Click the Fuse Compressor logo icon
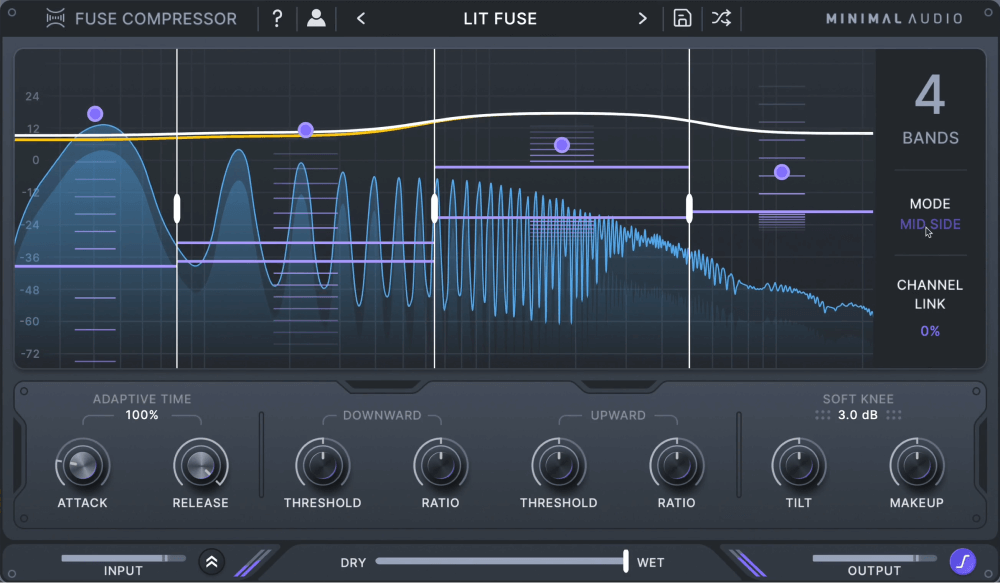Screen dimensions: 1000x583 [x=55, y=18]
